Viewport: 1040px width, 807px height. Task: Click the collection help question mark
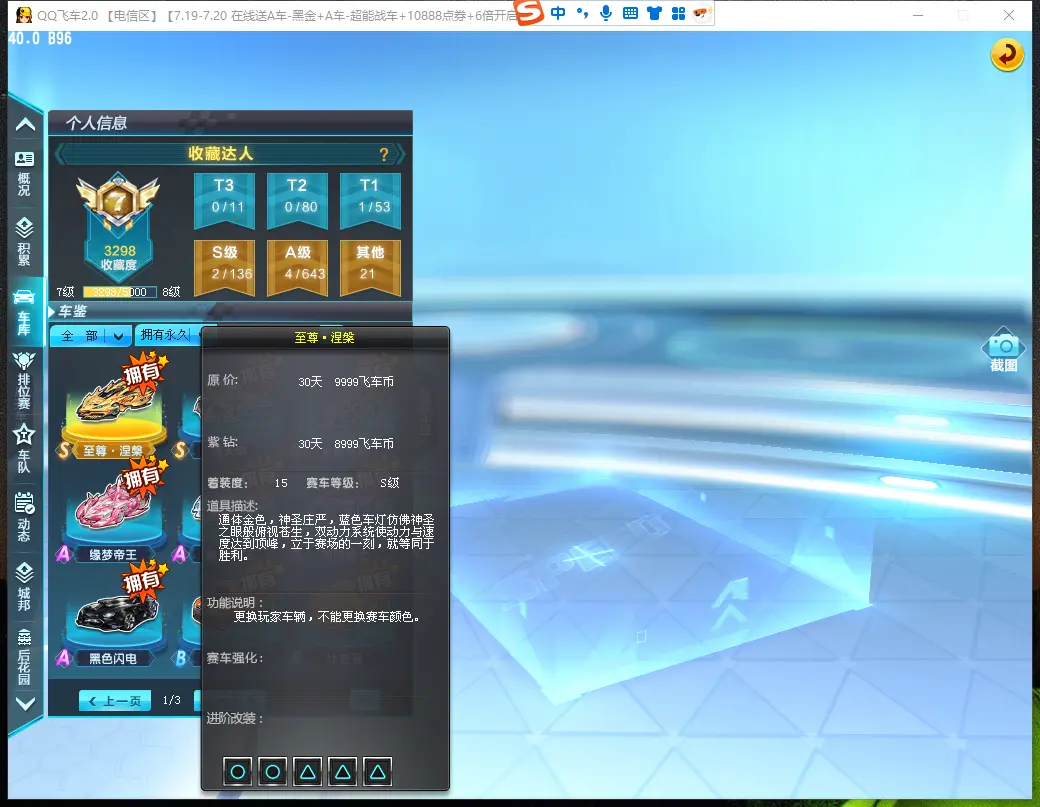point(383,155)
